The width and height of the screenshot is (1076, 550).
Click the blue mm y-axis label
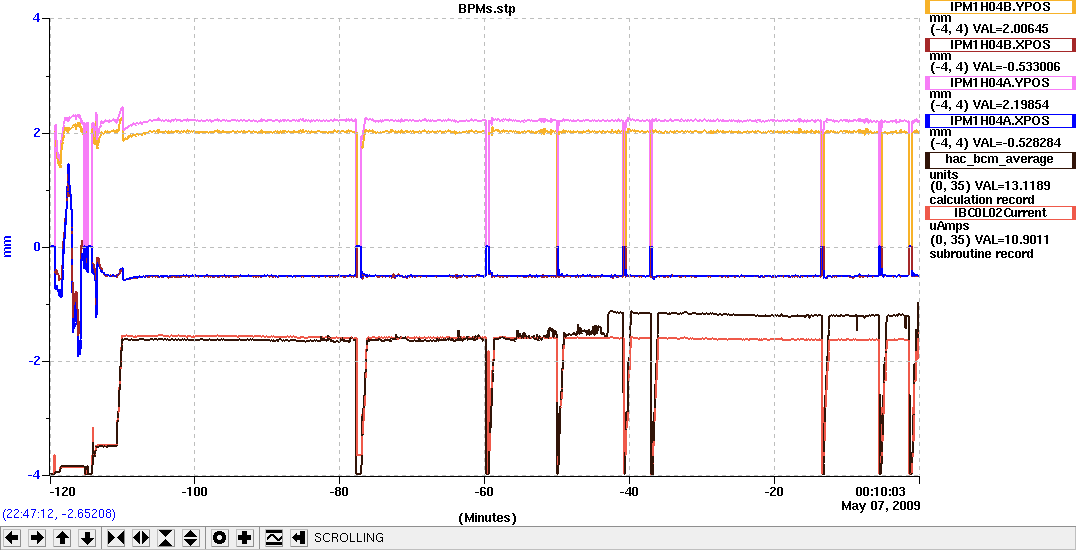pyautogui.click(x=9, y=247)
